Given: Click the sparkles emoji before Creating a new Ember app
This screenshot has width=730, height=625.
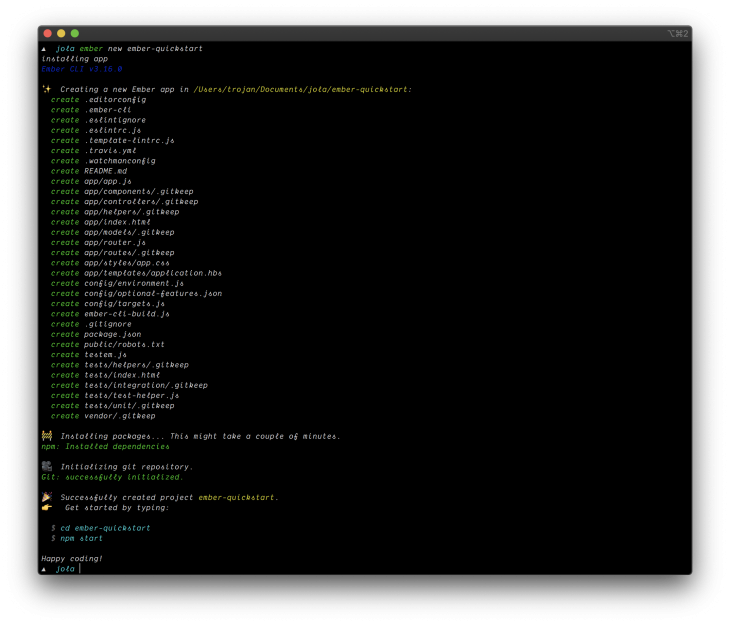Looking at the screenshot, I should (47, 89).
